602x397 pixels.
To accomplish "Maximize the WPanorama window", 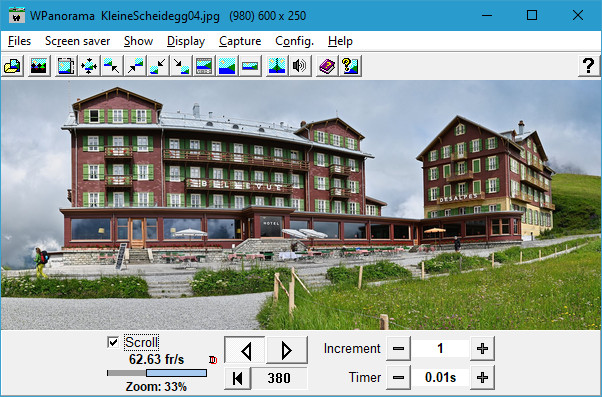I will coord(532,15).
